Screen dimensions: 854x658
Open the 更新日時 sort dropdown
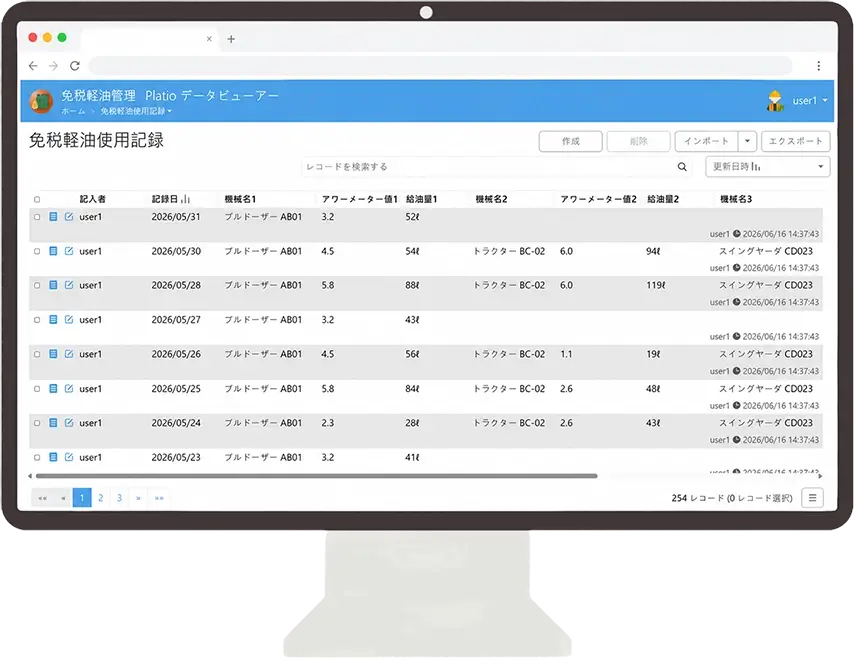pyautogui.click(x=767, y=167)
